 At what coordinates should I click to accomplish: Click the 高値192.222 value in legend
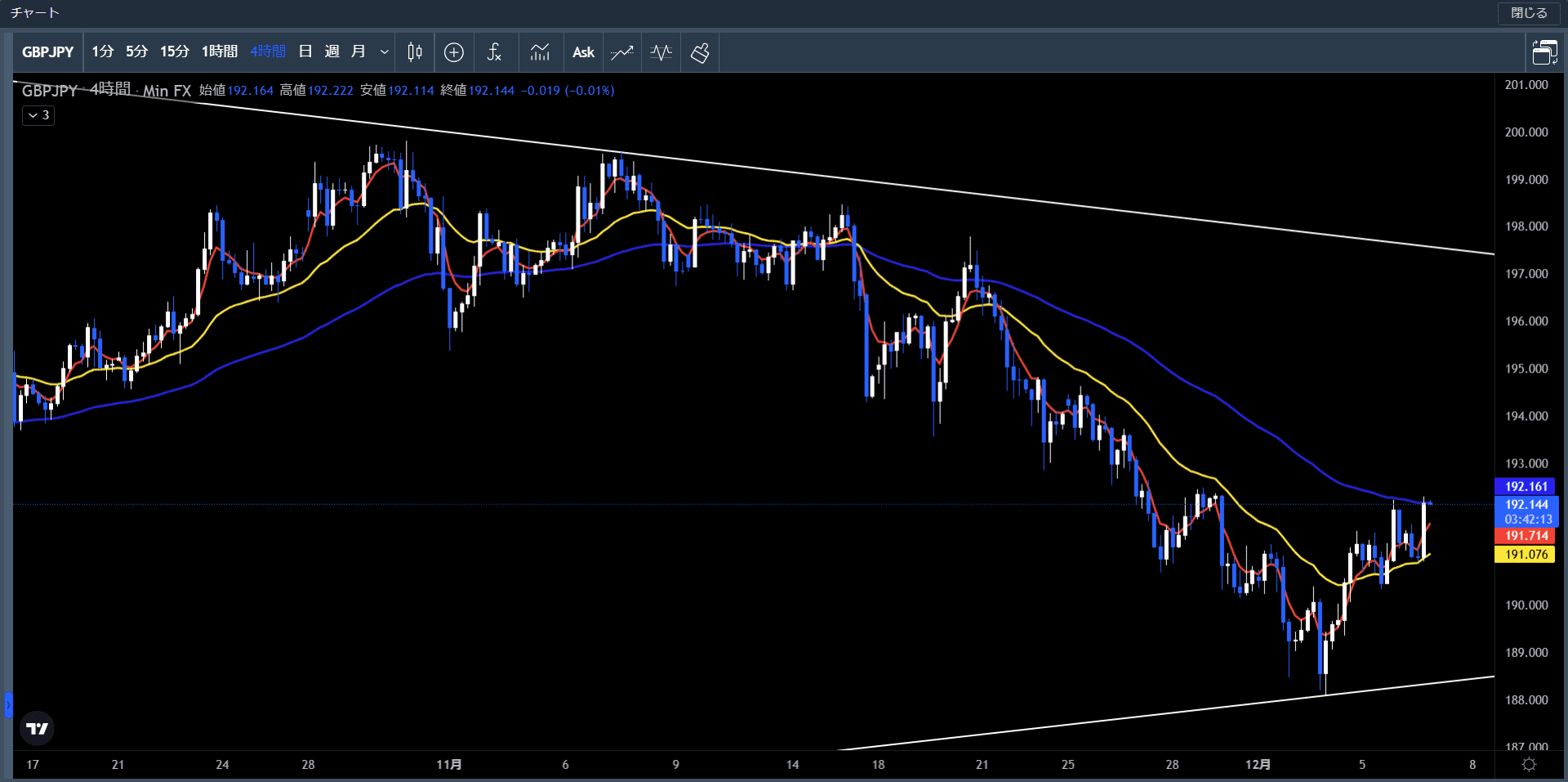click(317, 90)
